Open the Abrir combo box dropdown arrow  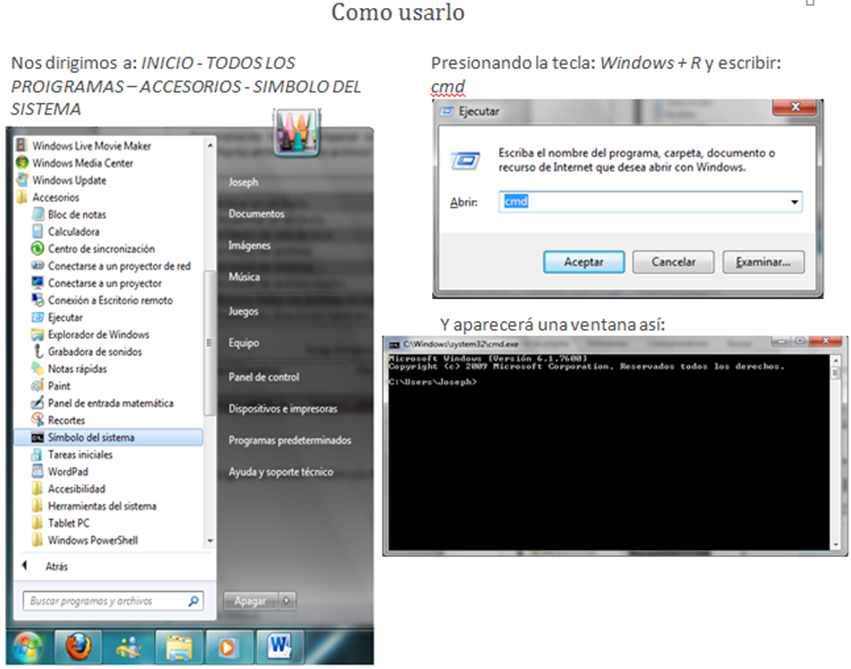coord(795,202)
